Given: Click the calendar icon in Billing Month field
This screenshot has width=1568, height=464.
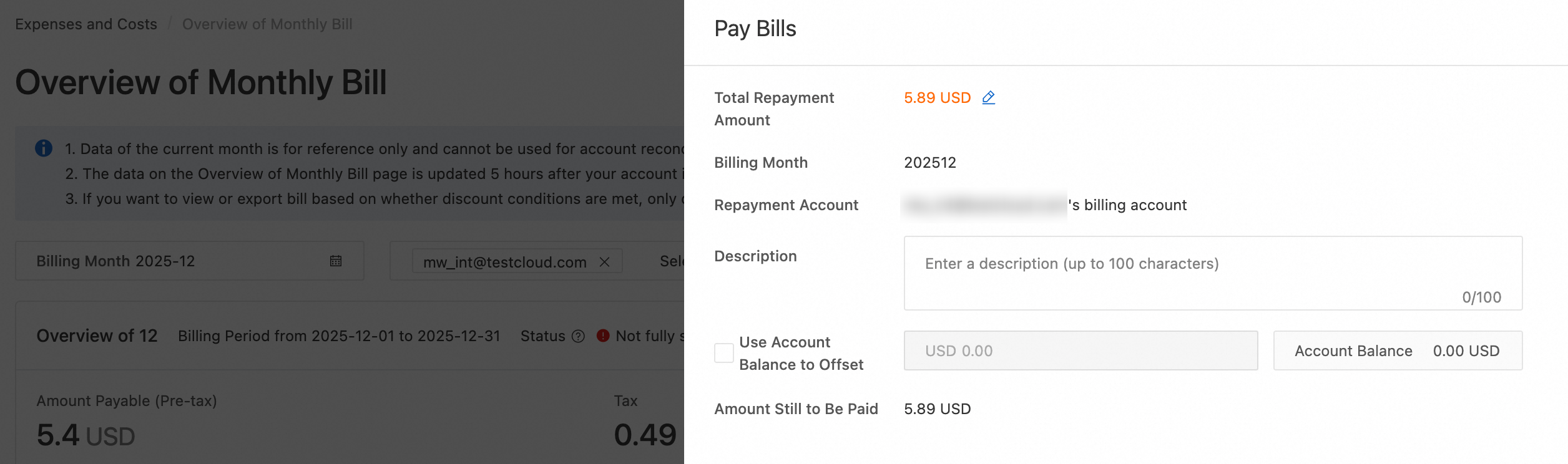Looking at the screenshot, I should point(336,261).
